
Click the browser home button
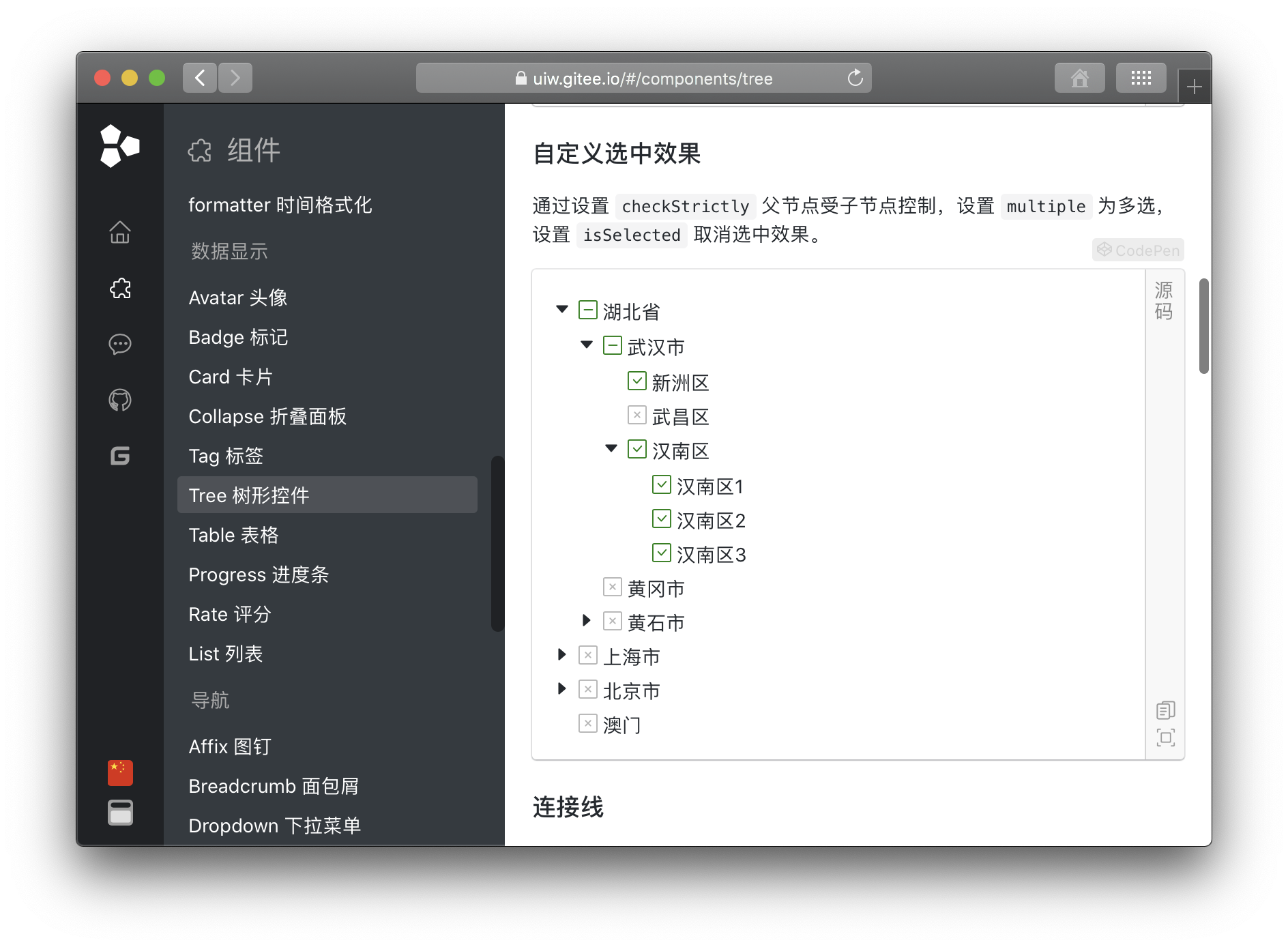coord(1079,78)
